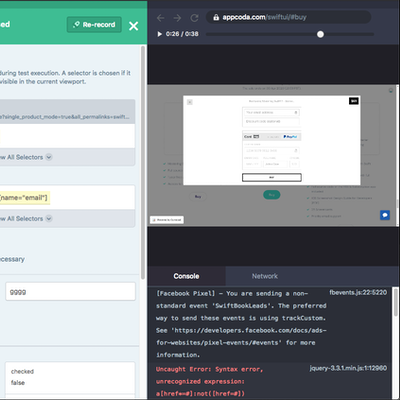
Task: Expand first Show All Selectors chevron
Action: [49, 157]
